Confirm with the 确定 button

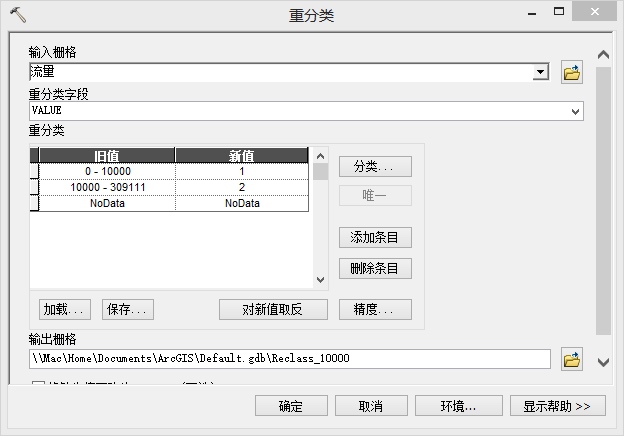291,406
